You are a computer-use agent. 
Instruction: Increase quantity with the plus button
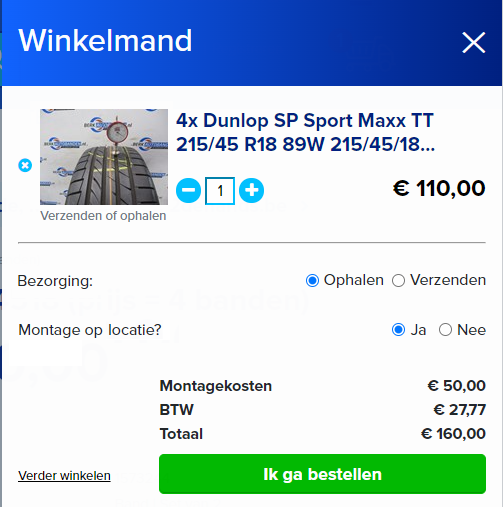click(x=251, y=190)
